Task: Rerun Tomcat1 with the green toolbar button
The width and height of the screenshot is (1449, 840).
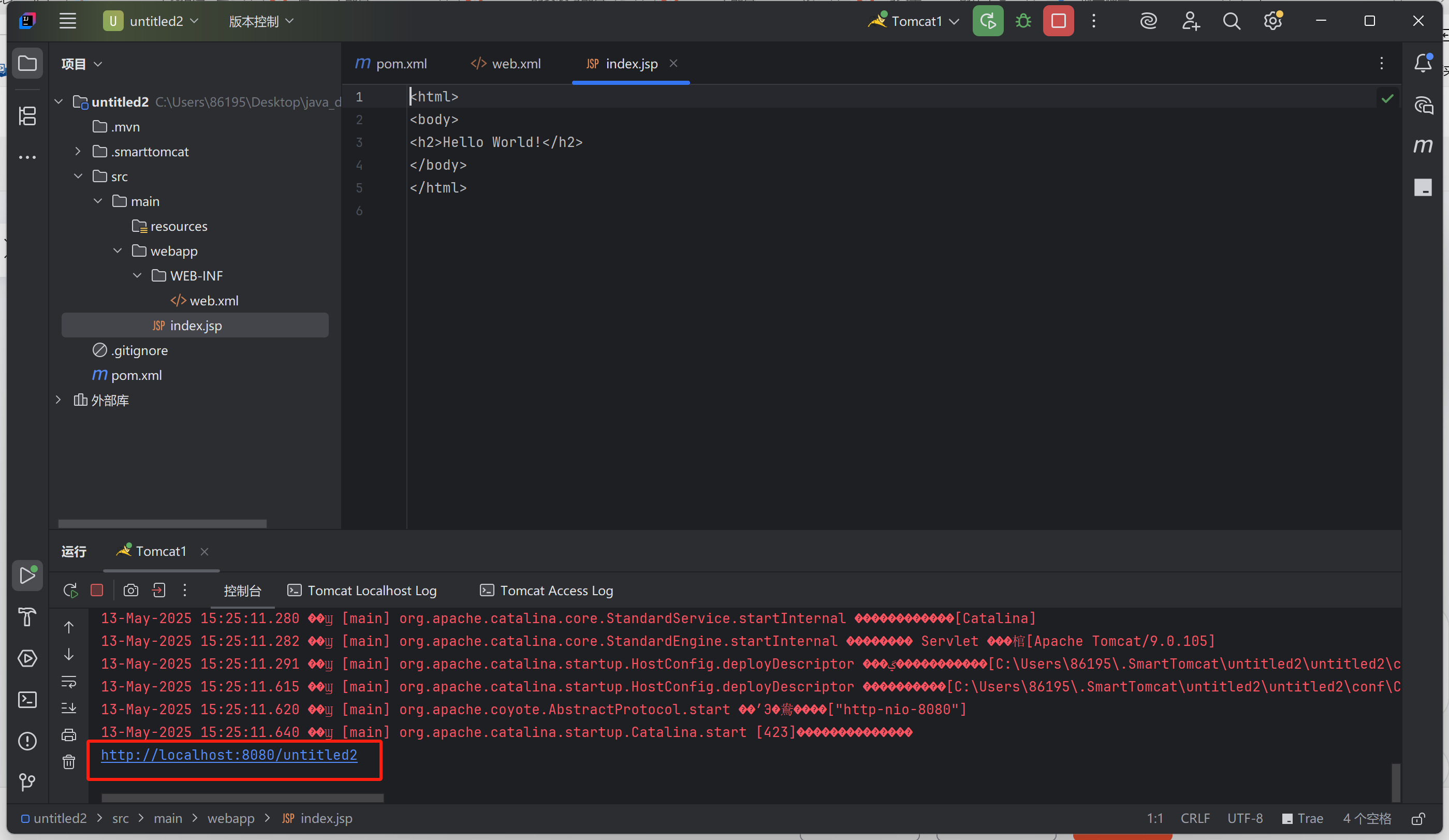Action: pos(988,21)
